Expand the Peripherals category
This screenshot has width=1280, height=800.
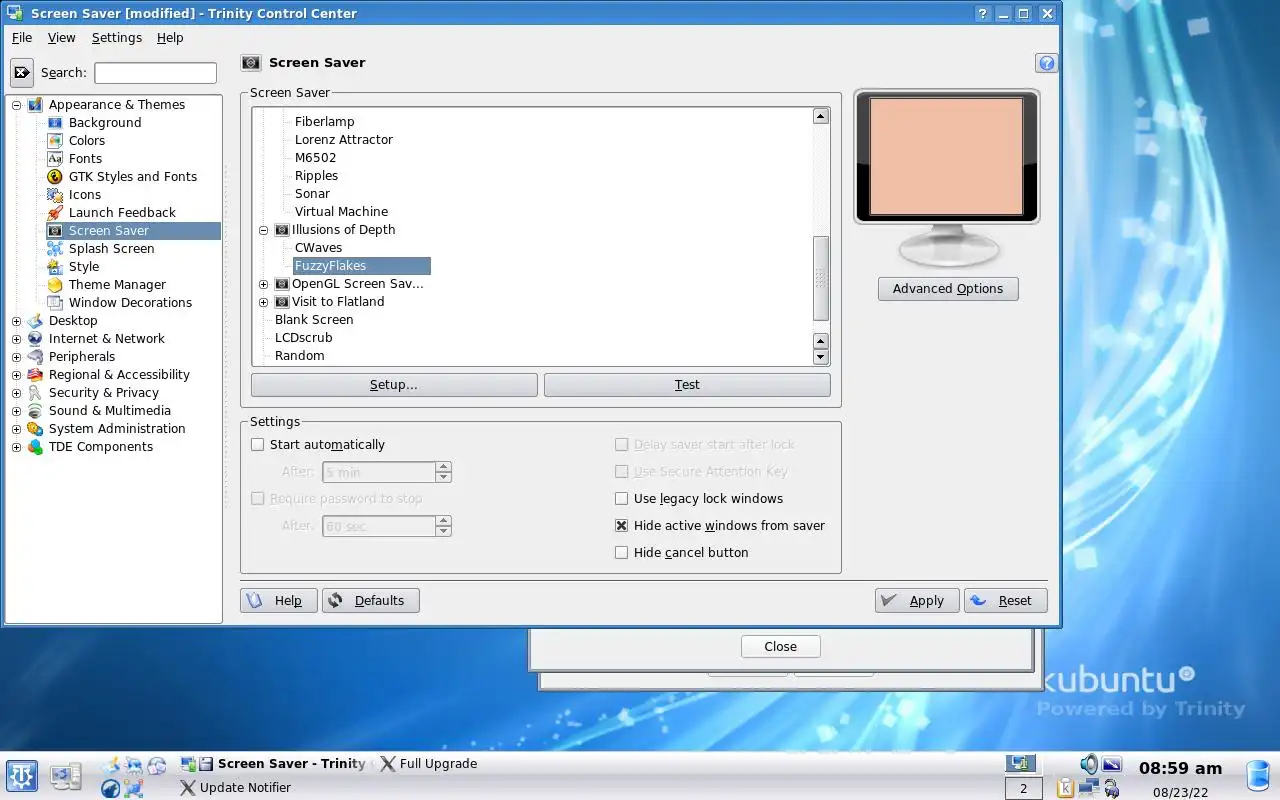(x=16, y=357)
